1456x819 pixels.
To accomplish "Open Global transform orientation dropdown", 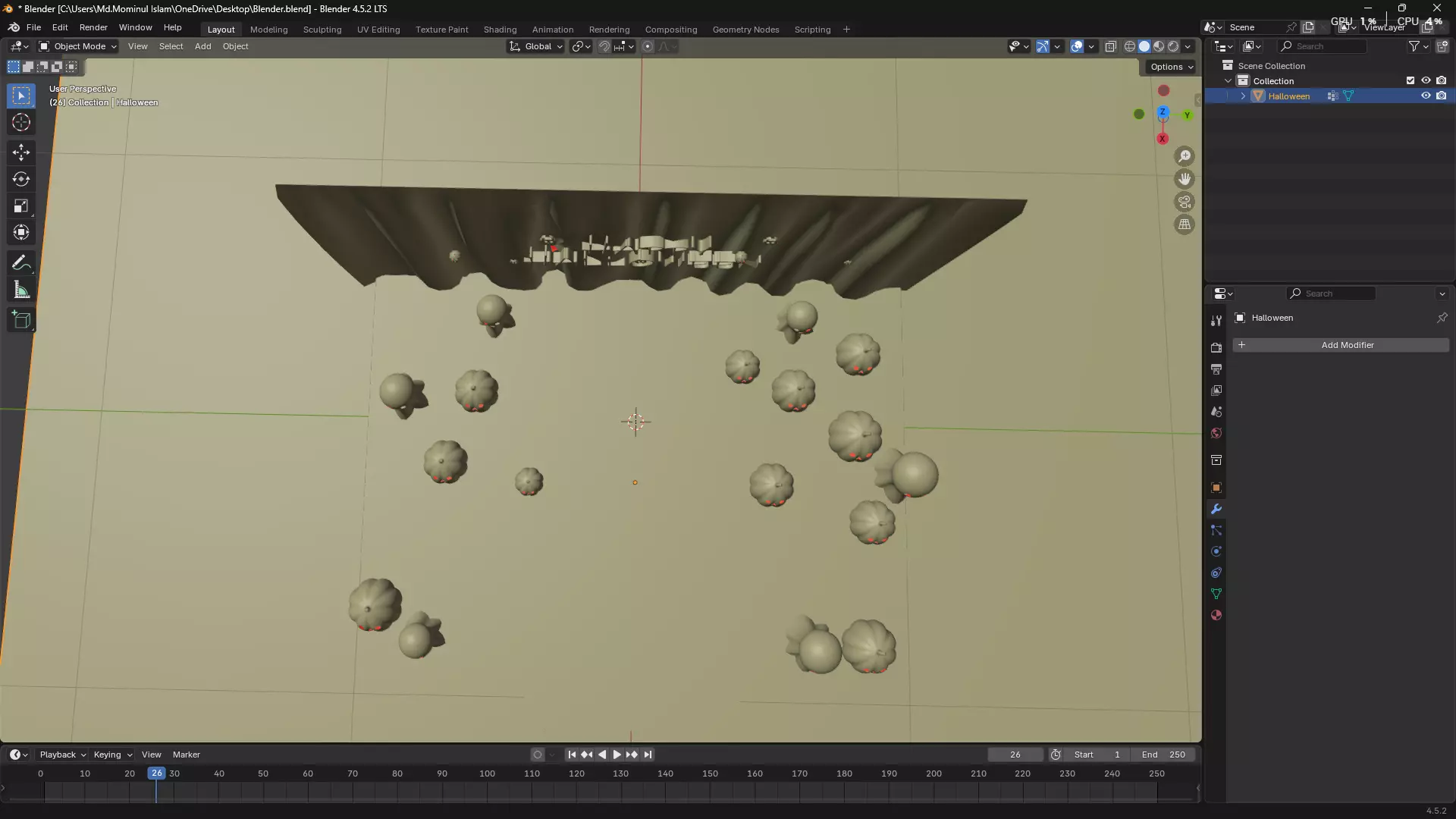I will pyautogui.click(x=537, y=46).
